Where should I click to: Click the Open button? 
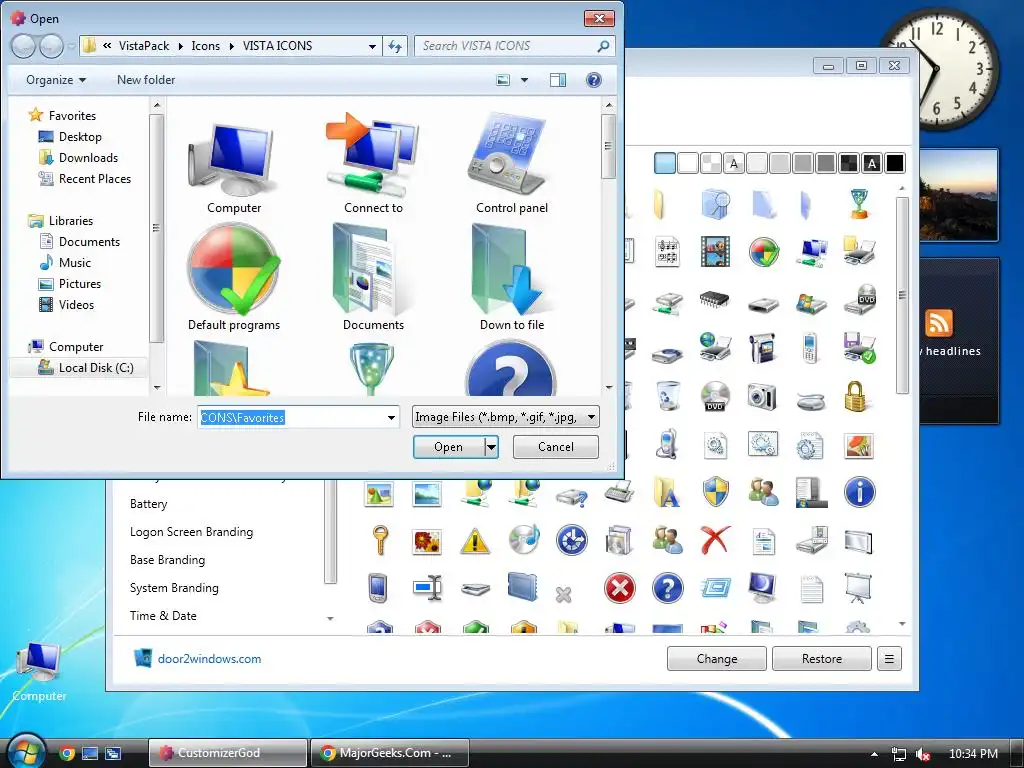[x=449, y=447]
